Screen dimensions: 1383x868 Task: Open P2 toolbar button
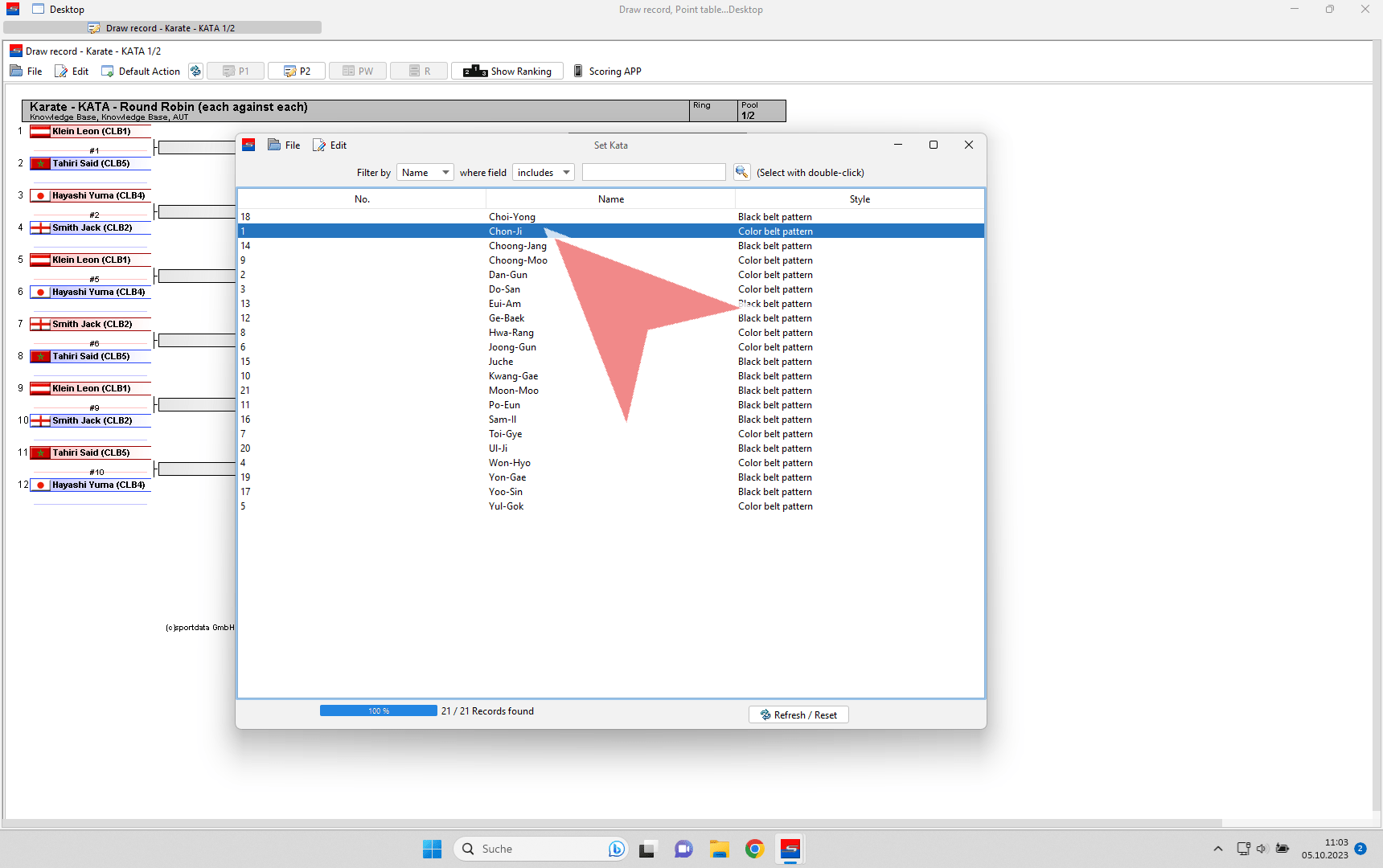coord(297,72)
